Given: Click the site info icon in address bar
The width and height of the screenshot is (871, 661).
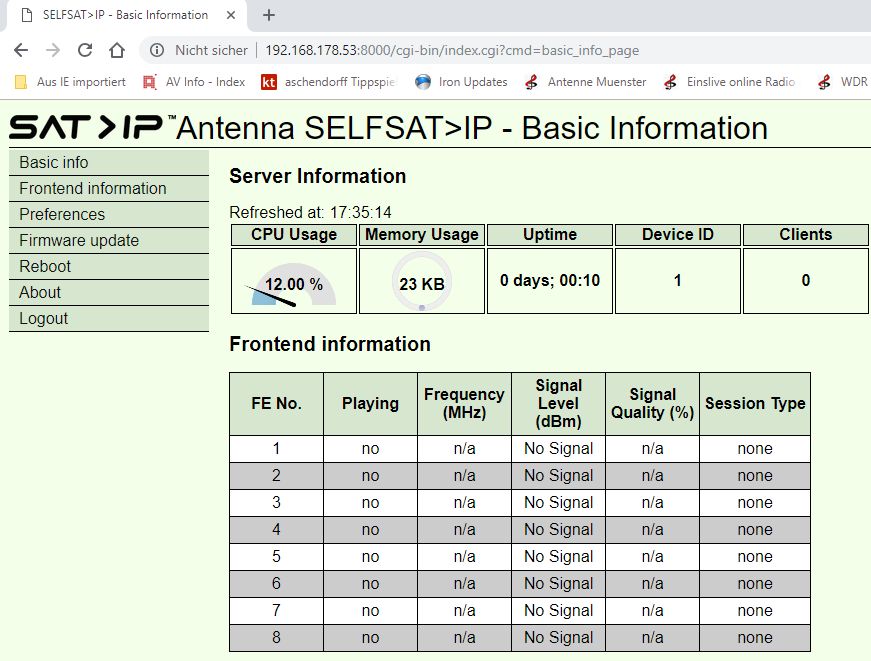Looking at the screenshot, I should [x=157, y=50].
